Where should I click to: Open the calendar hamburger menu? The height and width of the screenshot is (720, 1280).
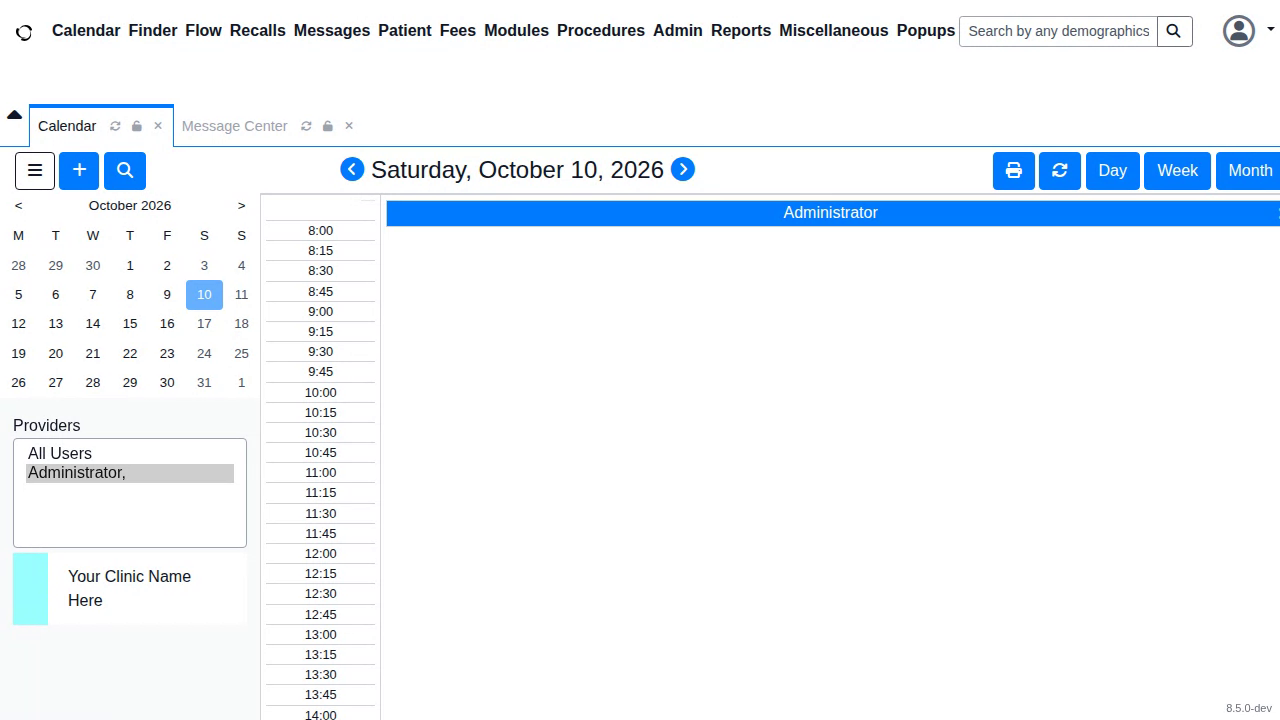[x=35, y=170]
